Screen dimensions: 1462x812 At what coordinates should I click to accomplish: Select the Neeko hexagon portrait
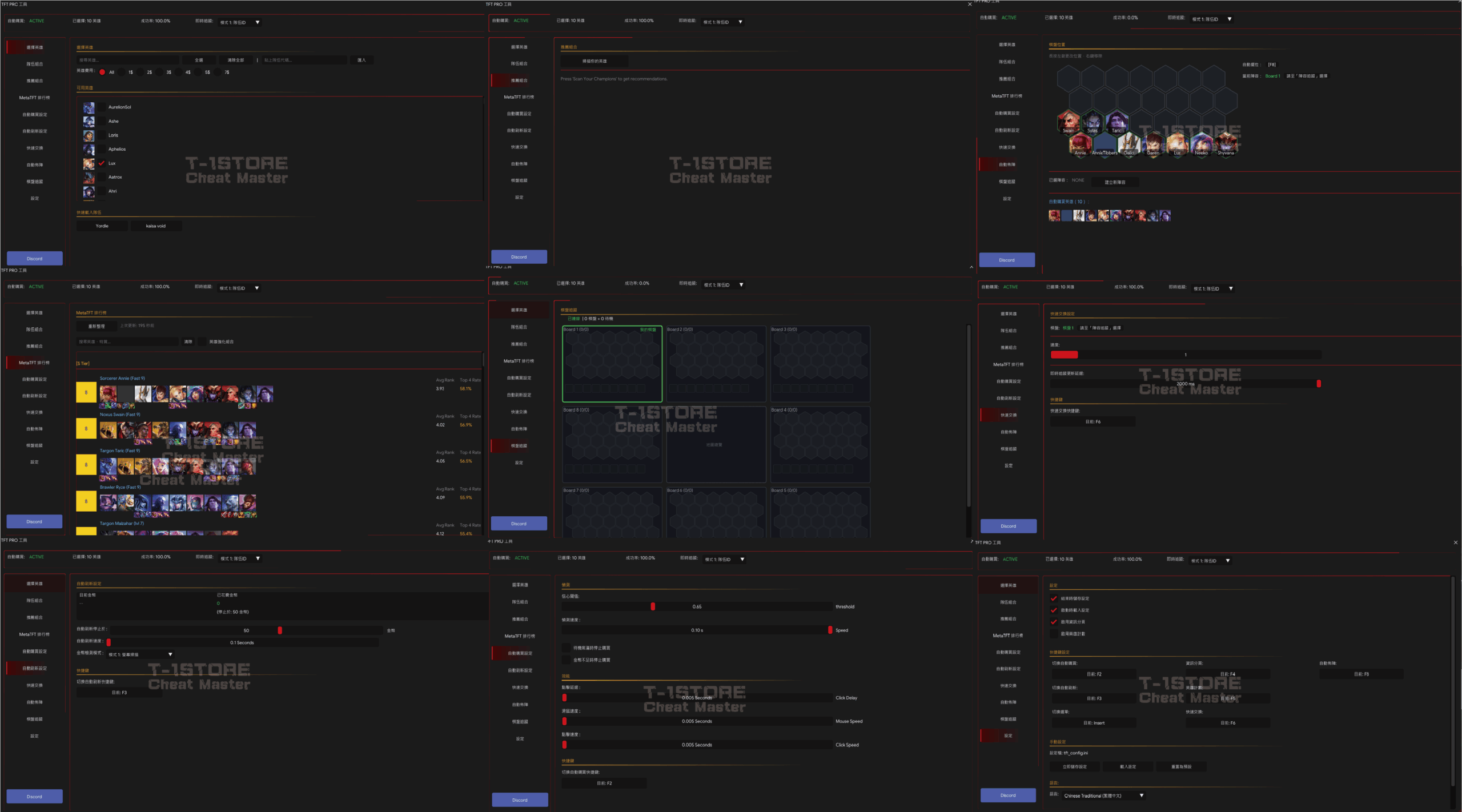1201,144
